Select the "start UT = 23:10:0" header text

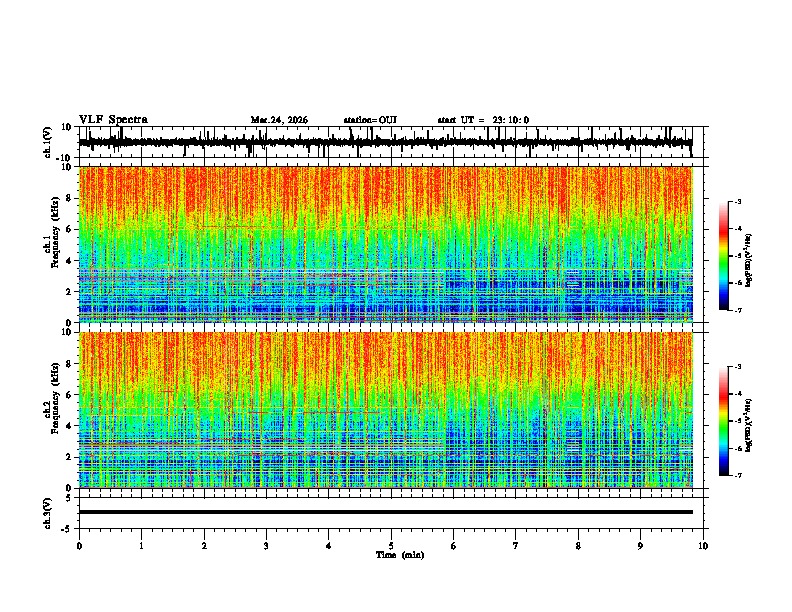tap(483, 120)
